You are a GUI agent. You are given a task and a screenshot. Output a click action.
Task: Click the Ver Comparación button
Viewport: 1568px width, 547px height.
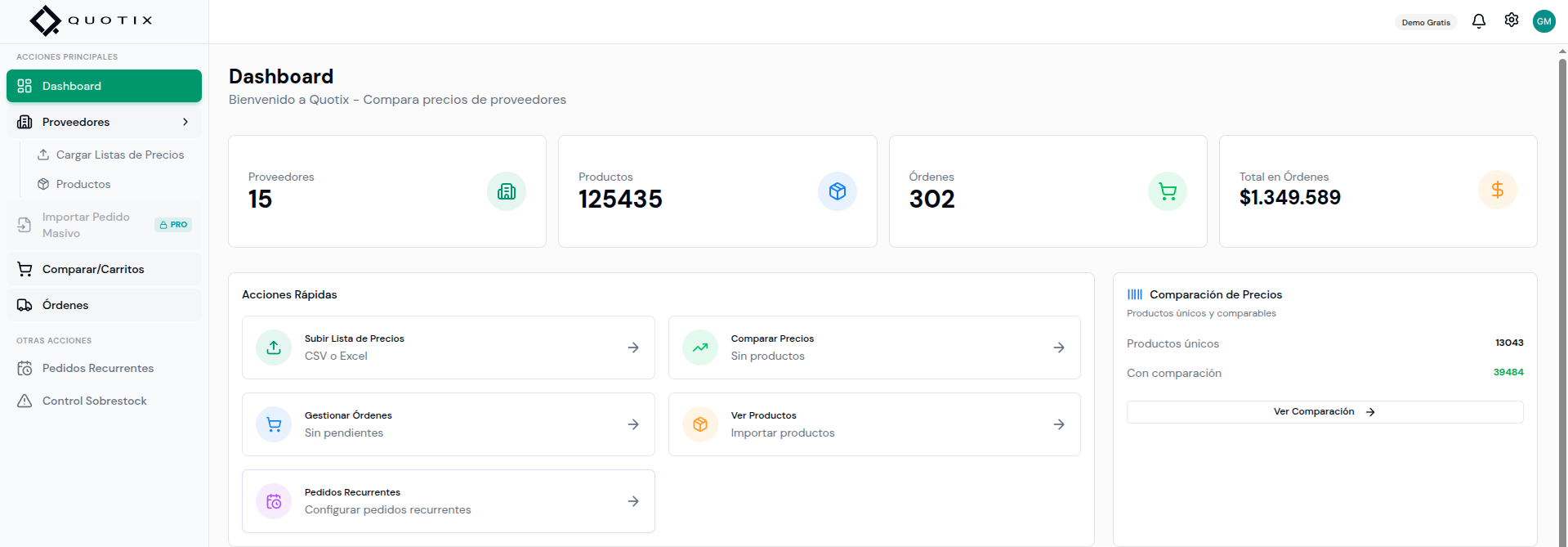[1324, 412]
